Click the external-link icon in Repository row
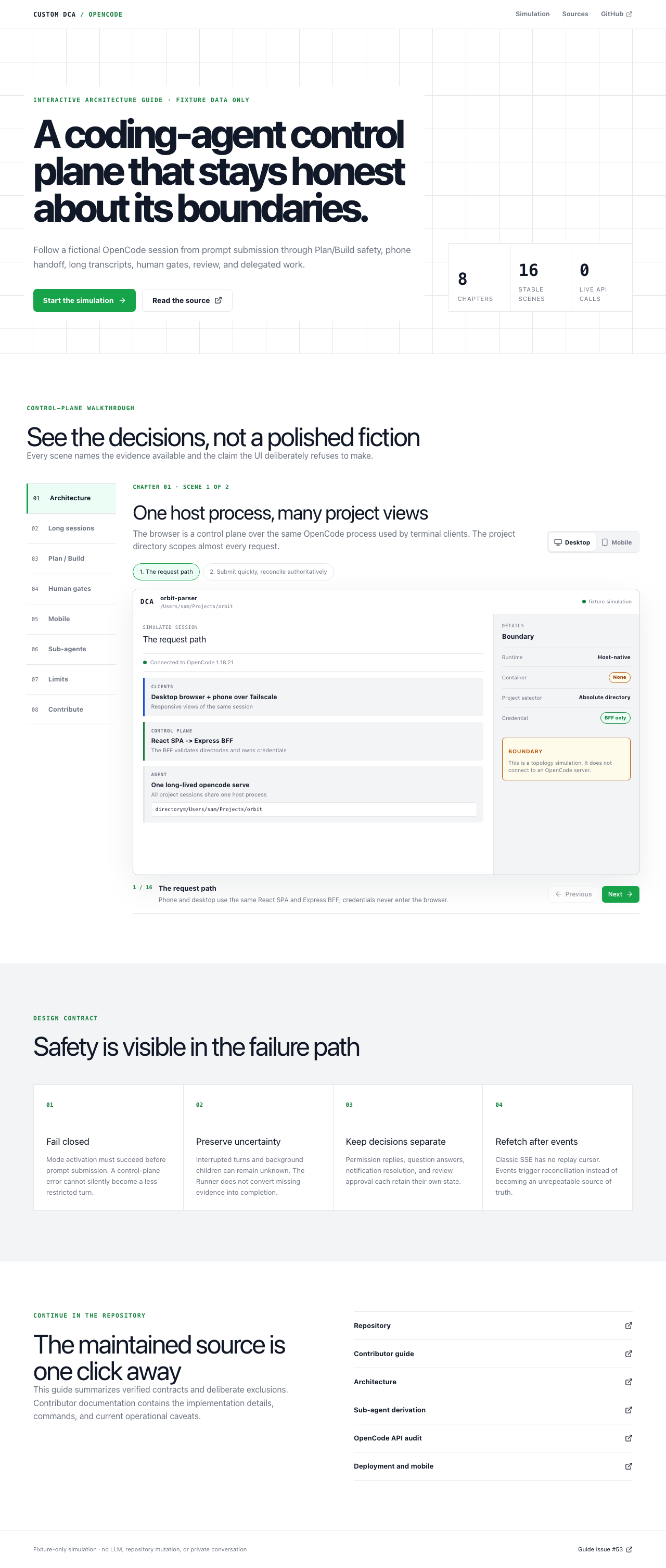Viewport: 666px width, 1568px height. (629, 1326)
